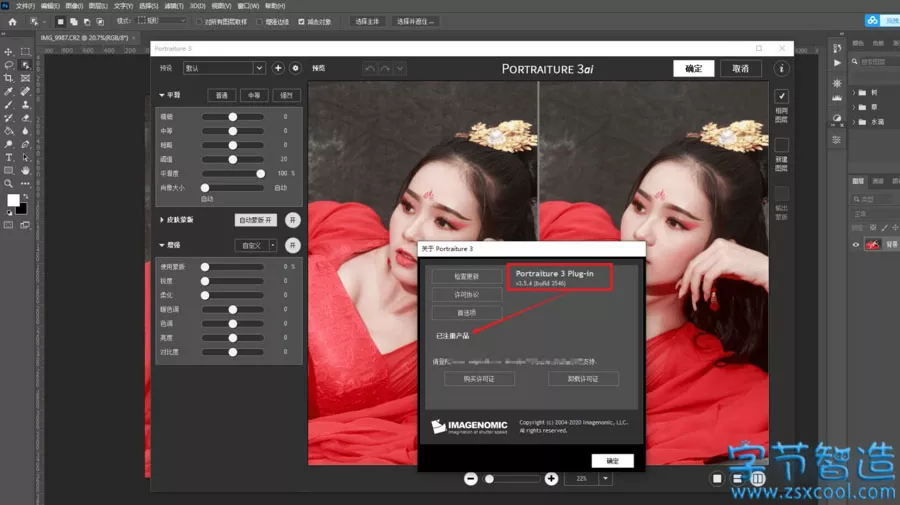Click the OK button in About dialog
900x505 pixels.
pyautogui.click(x=612, y=461)
